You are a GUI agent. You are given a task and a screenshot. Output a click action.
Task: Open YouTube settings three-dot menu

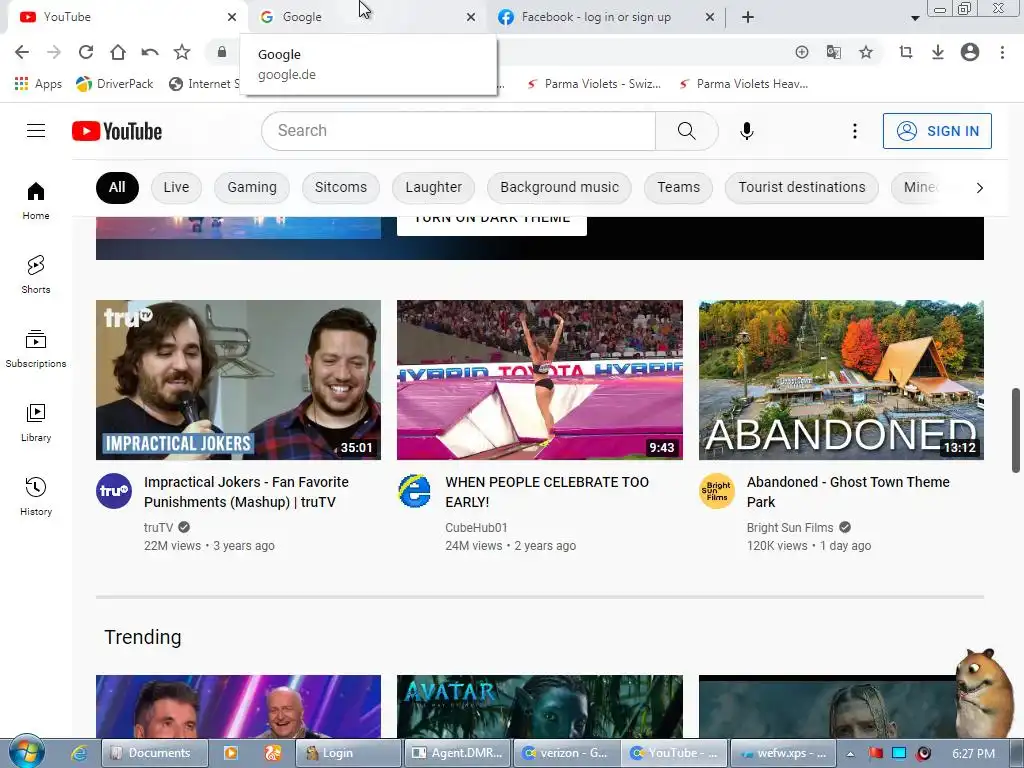click(x=854, y=131)
